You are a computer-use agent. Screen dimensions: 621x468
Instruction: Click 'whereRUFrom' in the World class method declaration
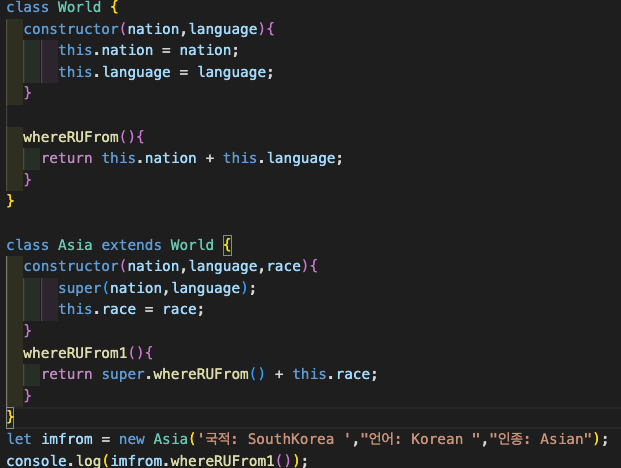pos(71,137)
